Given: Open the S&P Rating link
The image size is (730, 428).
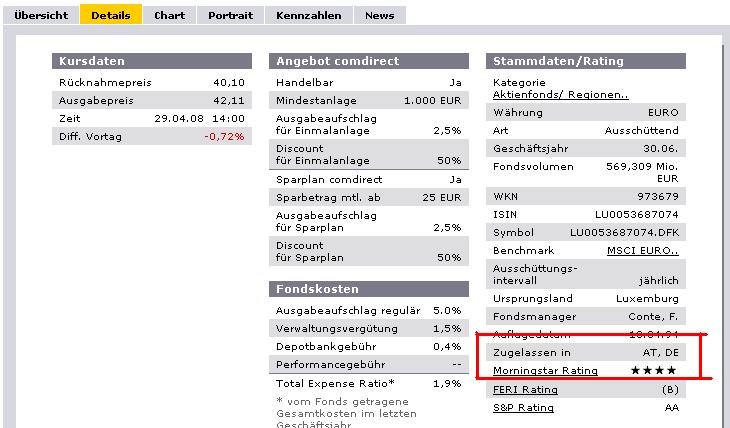Looking at the screenshot, I should (524, 408).
